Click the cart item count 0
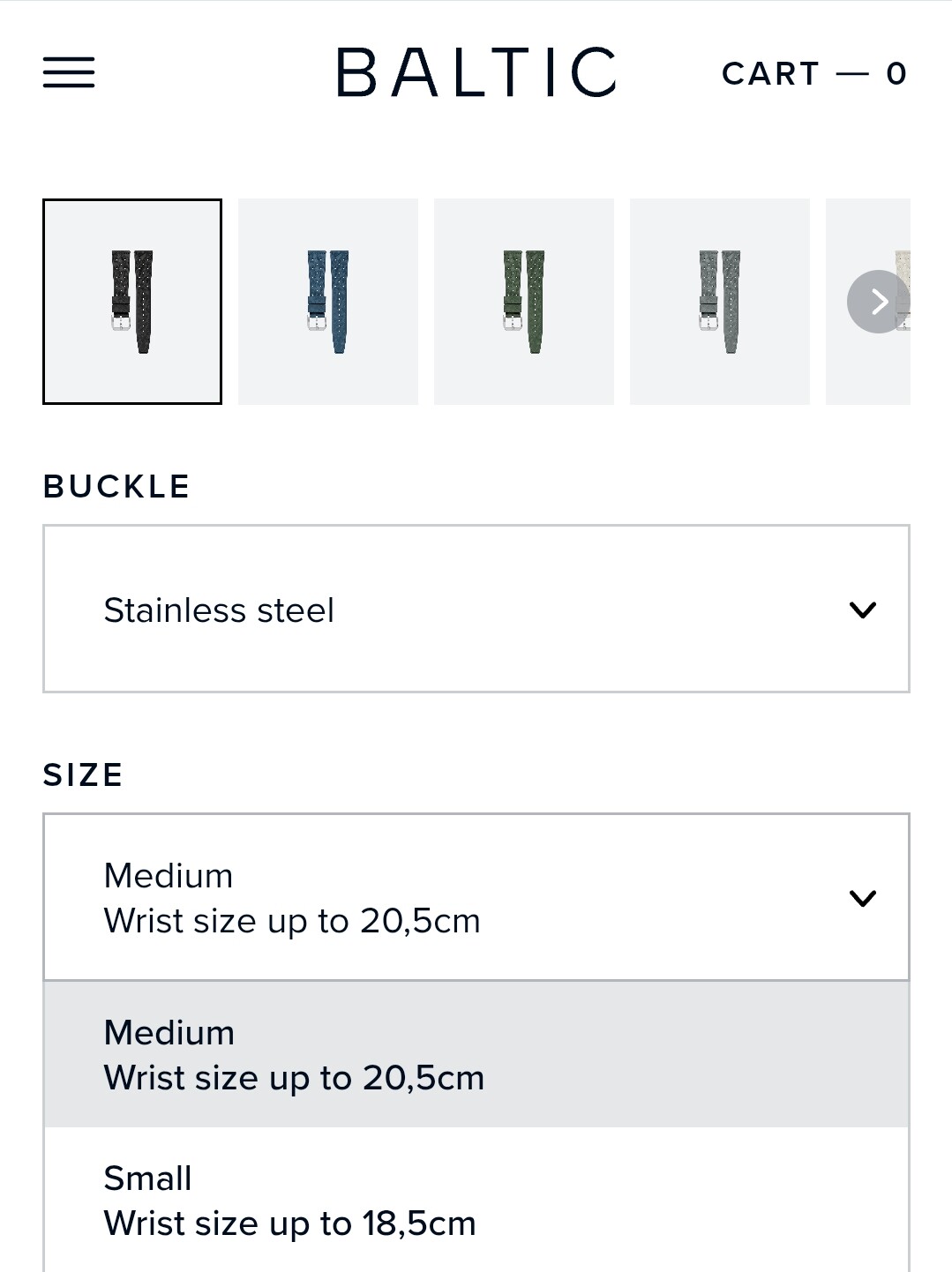952x1272 pixels. click(896, 73)
